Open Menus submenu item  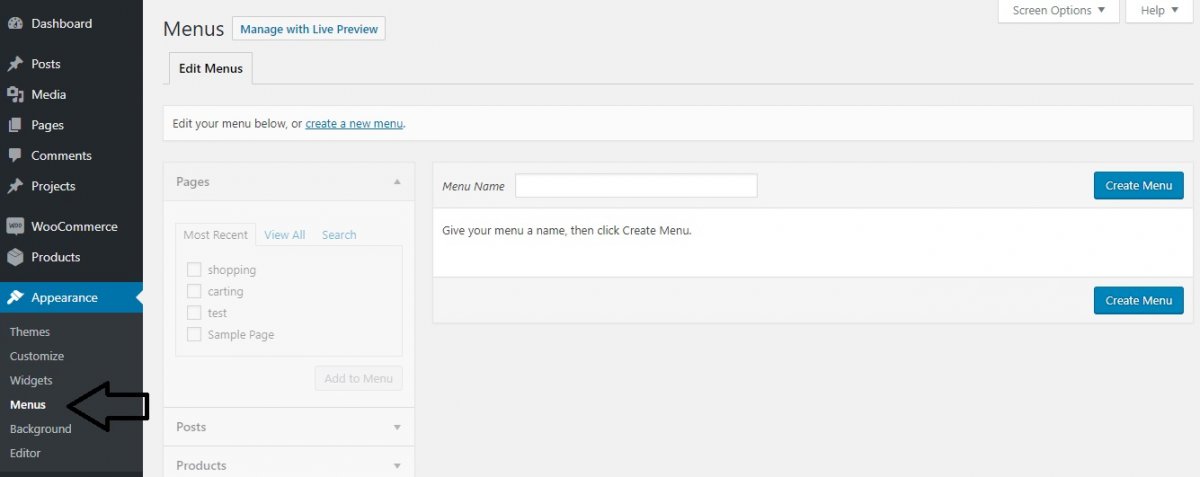(28, 405)
